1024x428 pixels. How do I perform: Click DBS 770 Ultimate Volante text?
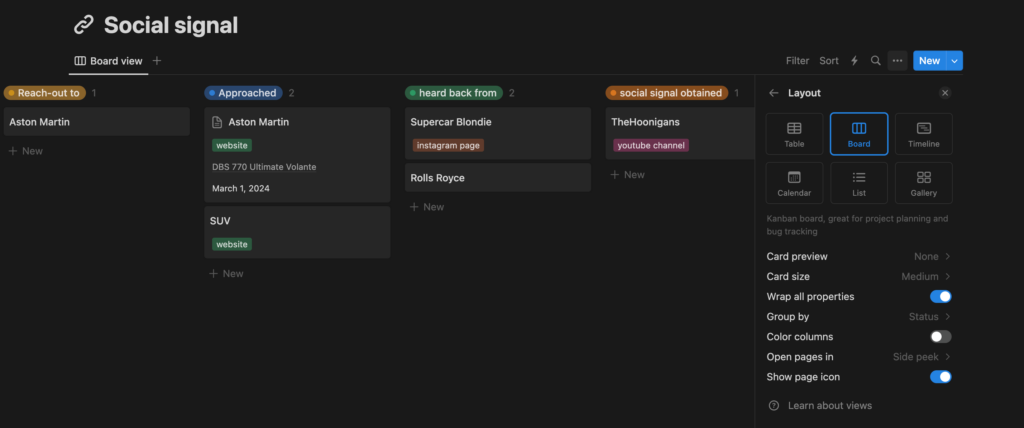pos(264,167)
